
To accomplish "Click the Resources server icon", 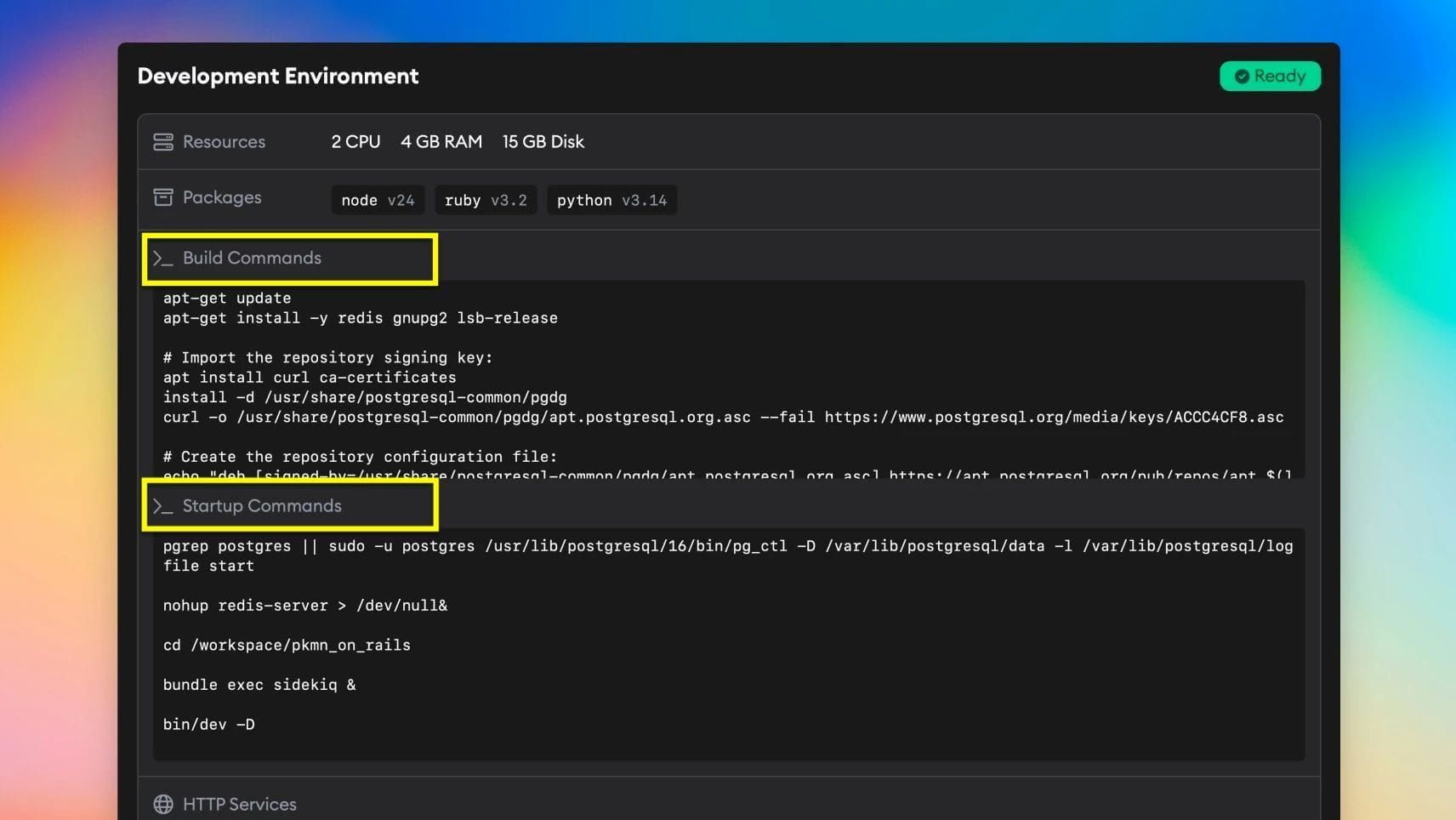I will coord(163,142).
